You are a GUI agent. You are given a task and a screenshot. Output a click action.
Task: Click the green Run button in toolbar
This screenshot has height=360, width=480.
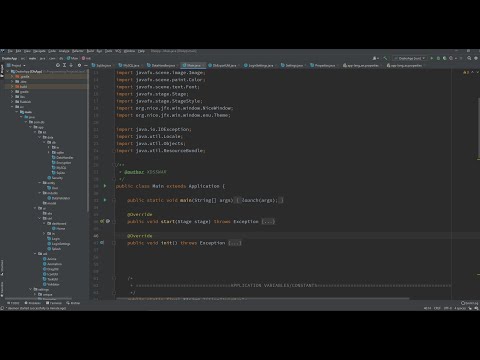coord(432,58)
